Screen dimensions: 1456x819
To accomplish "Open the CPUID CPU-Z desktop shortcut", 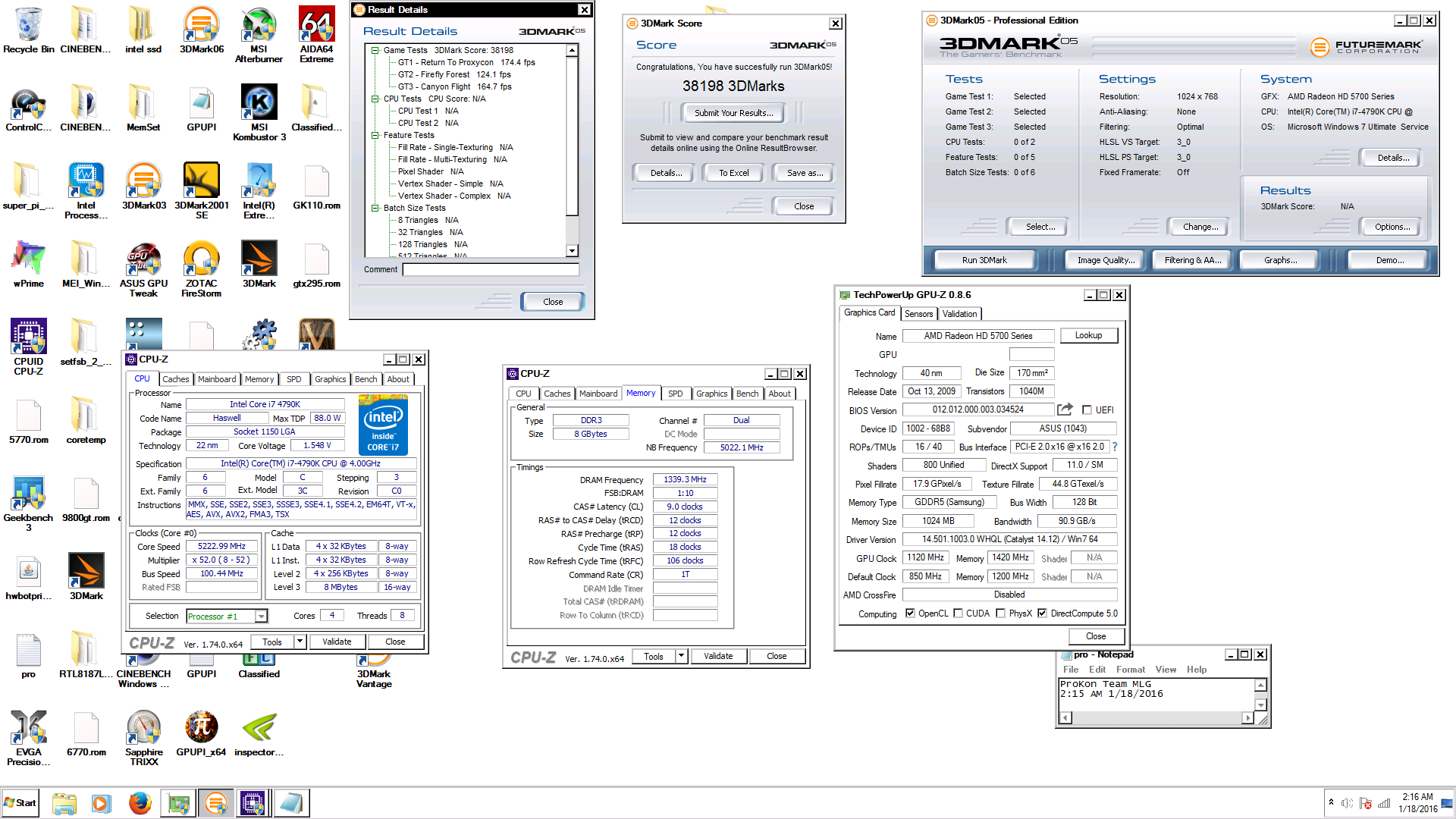I will tap(28, 347).
